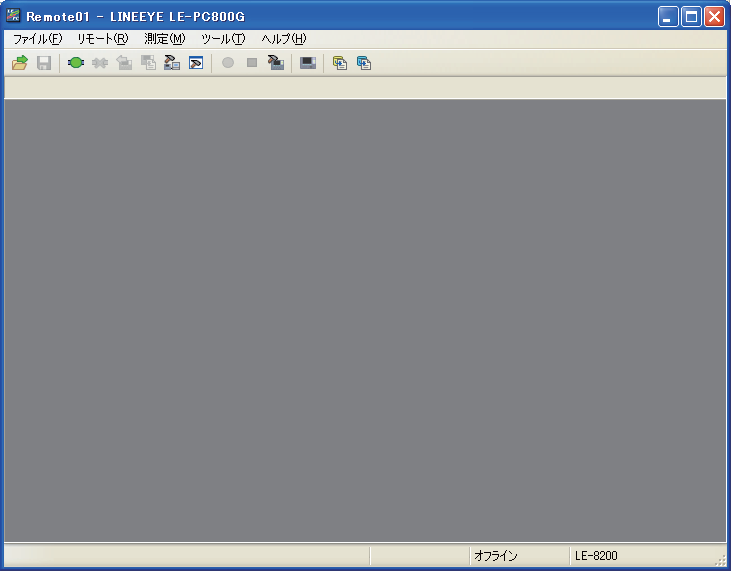Click the gray circle start measurement icon
Screen dimensions: 731x571
pyautogui.click(x=228, y=62)
